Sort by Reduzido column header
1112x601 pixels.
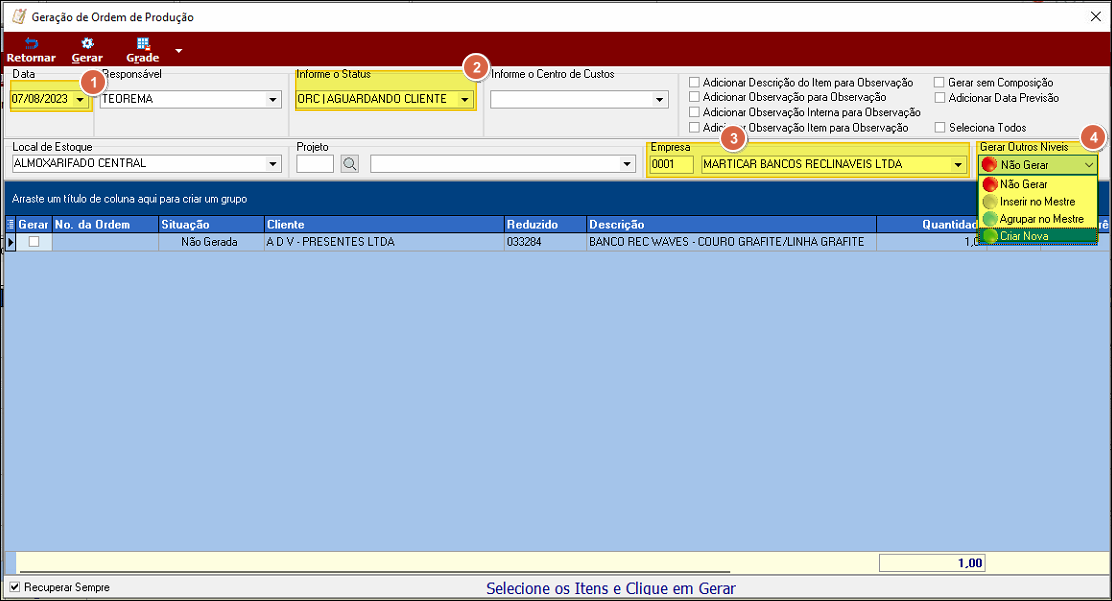545,224
